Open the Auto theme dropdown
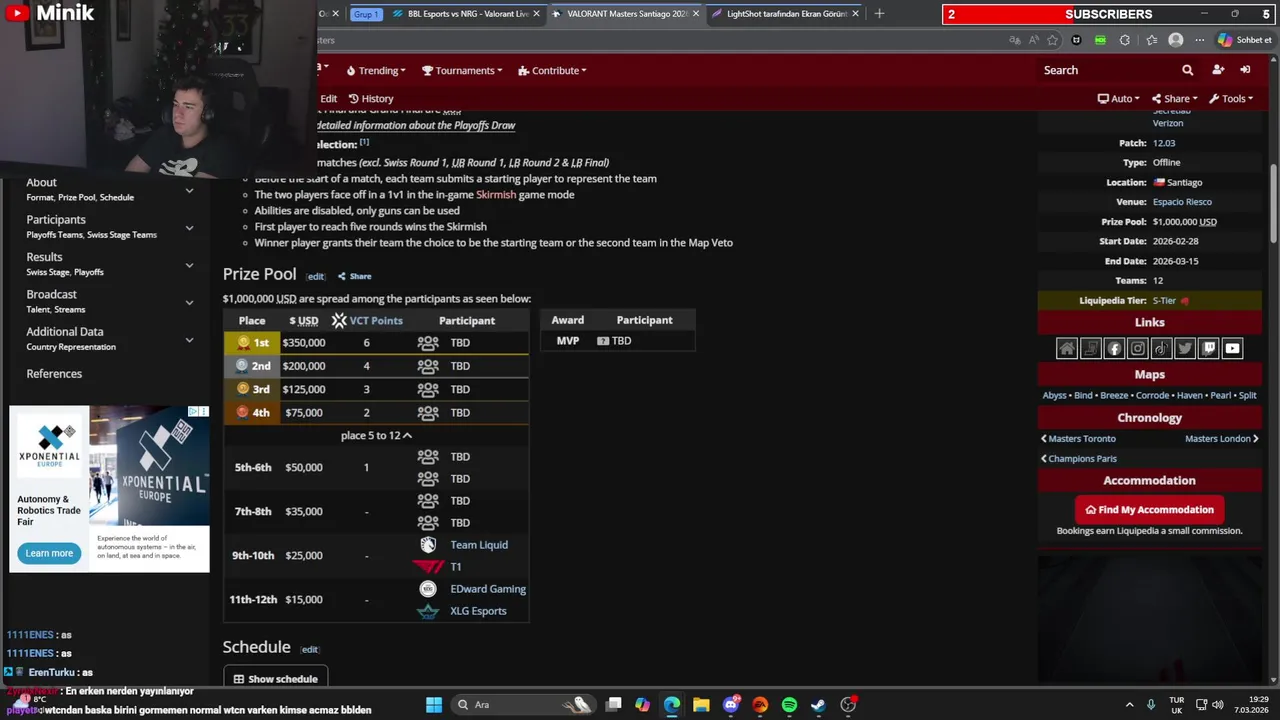1280x720 pixels. point(1120,99)
